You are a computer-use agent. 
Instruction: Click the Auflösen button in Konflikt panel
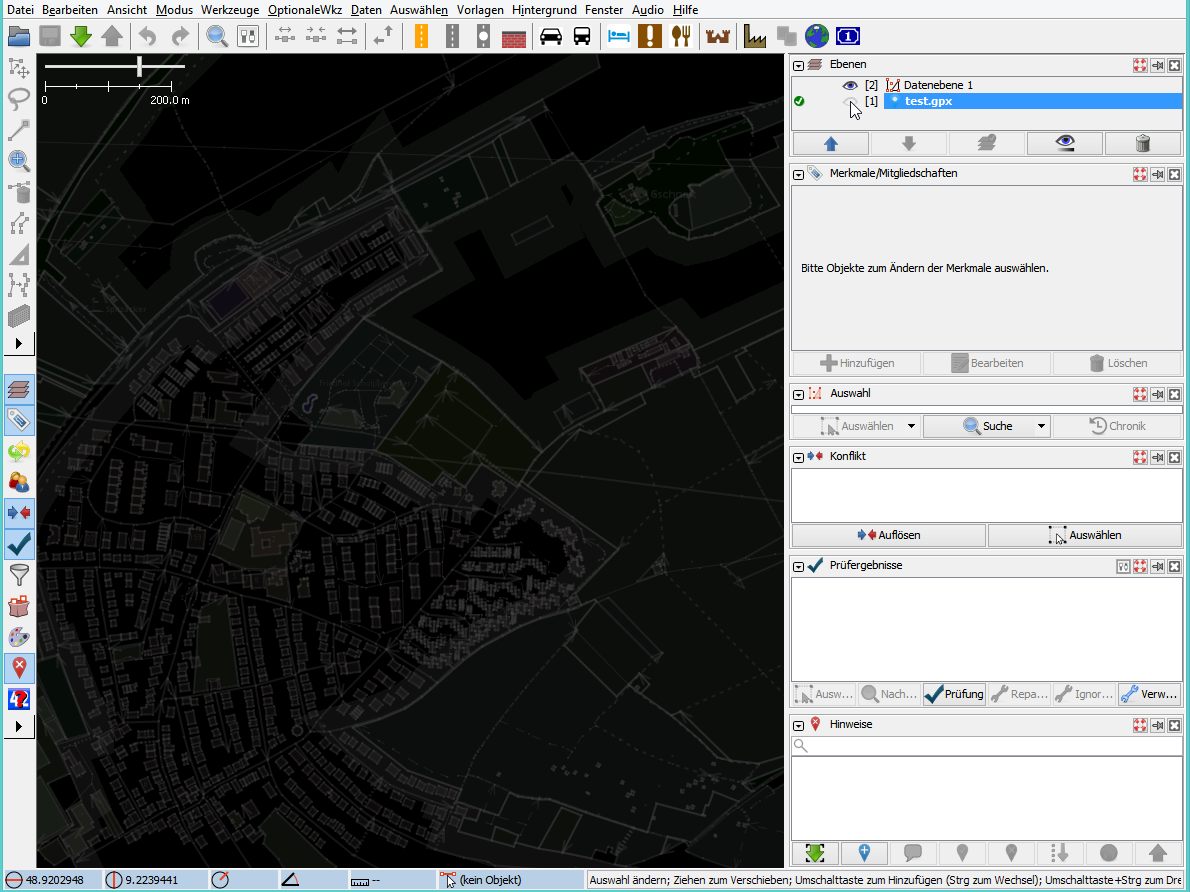click(888, 536)
